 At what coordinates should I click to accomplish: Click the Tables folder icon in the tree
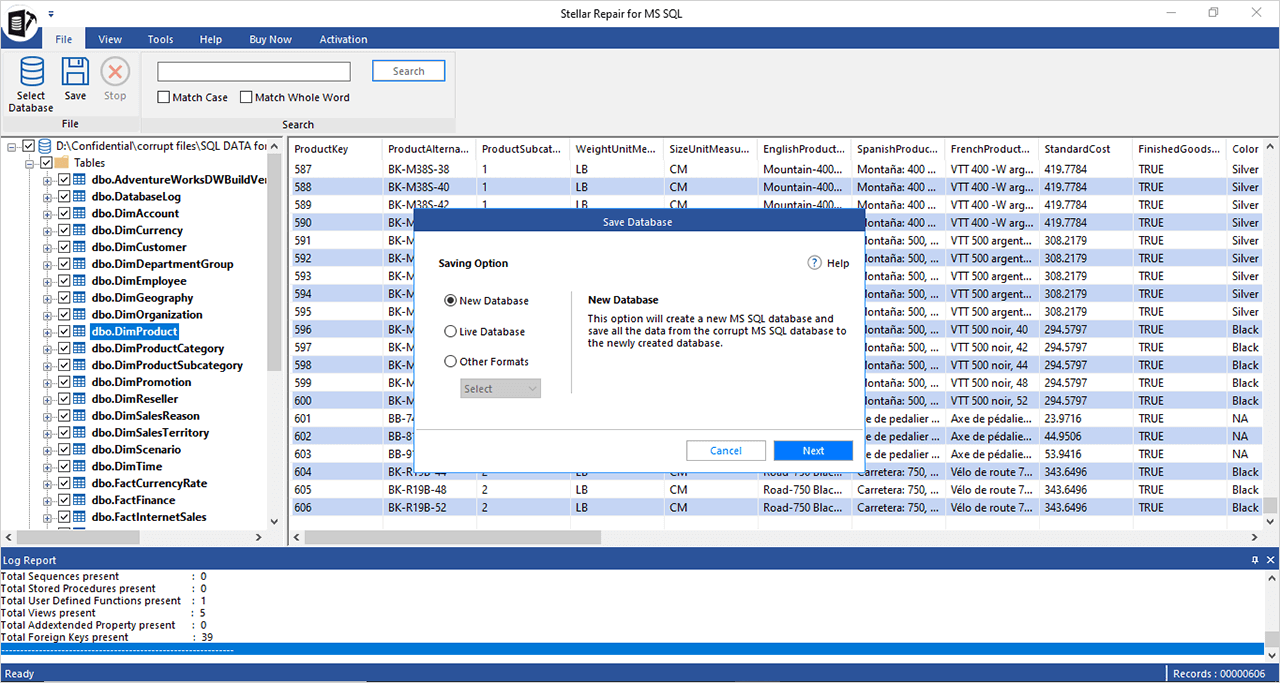pos(61,163)
